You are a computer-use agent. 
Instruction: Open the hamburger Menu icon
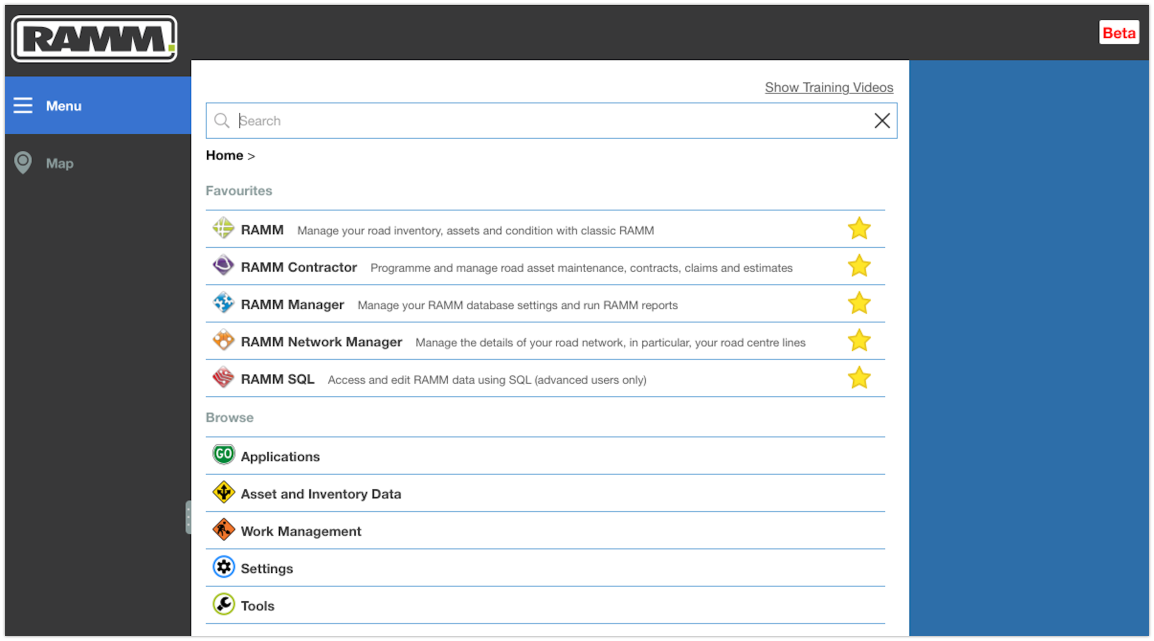click(23, 105)
